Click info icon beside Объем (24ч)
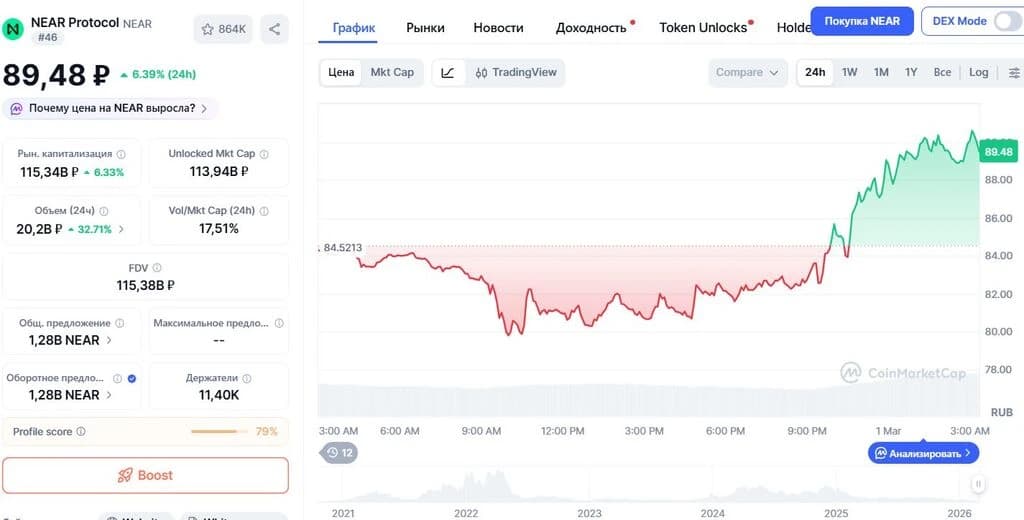Screen dimensions: 1024x520 104,211
